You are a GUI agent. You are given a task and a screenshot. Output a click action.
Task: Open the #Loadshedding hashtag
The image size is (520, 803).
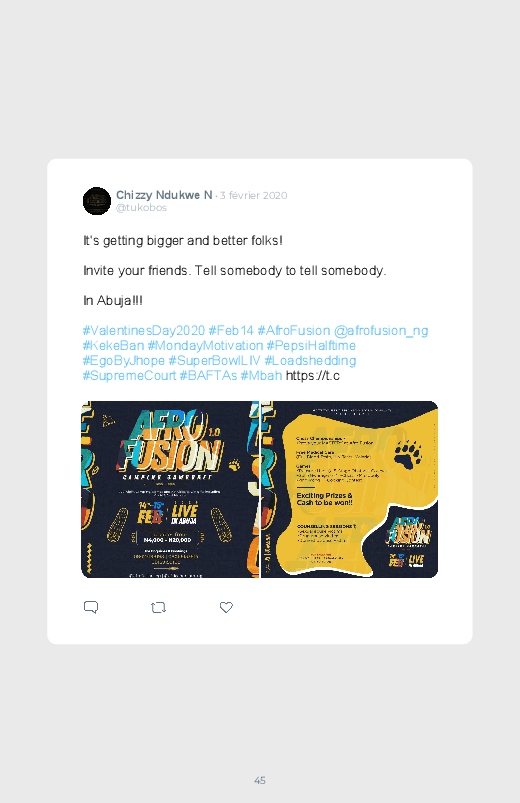pos(310,361)
